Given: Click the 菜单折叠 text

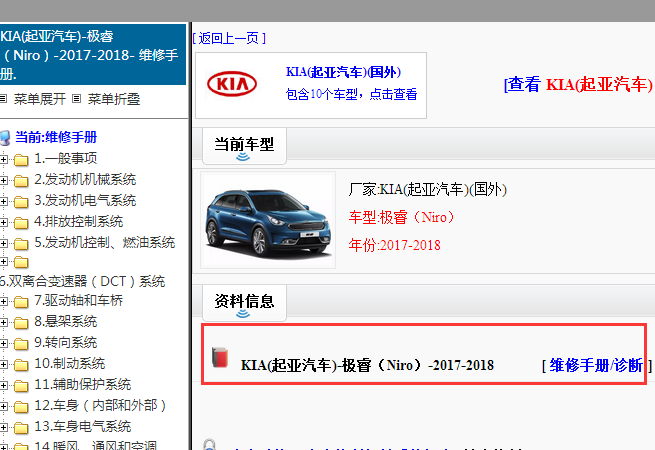Looking at the screenshot, I should pos(114,99).
